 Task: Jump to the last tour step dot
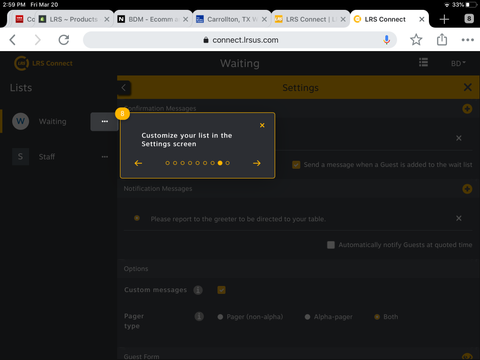pos(227,163)
